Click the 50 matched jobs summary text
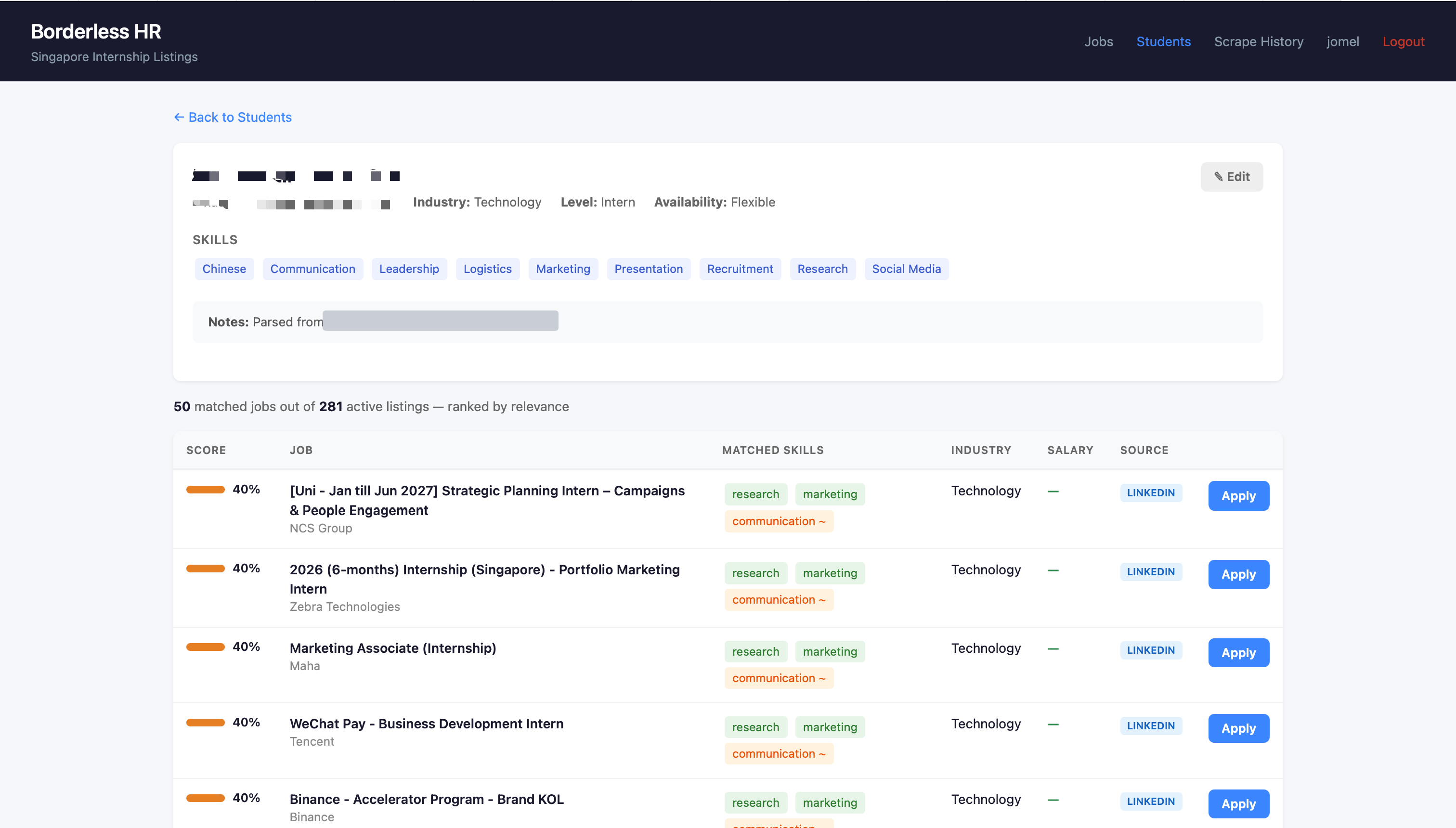Image resolution: width=1456 pixels, height=828 pixels. (371, 407)
